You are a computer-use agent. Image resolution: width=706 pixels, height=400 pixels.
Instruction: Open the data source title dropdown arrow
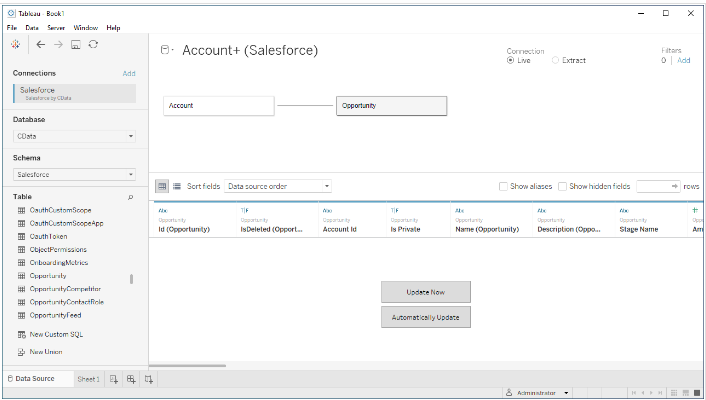click(173, 50)
